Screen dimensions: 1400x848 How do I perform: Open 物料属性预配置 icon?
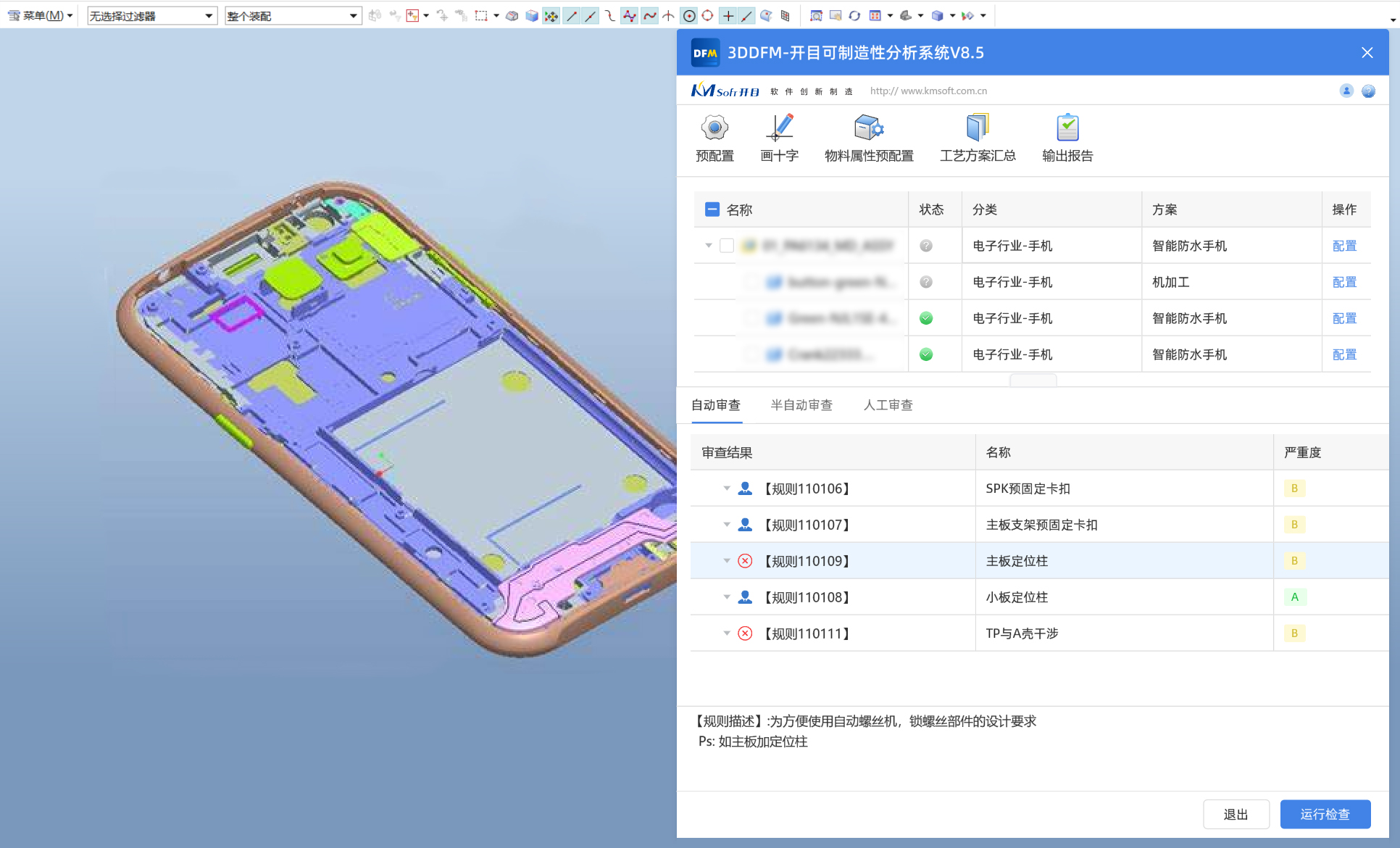click(868, 128)
